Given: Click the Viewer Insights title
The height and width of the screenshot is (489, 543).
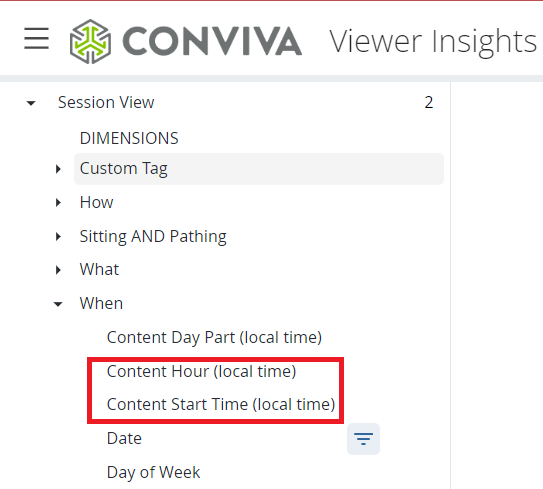Looking at the screenshot, I should (433, 42).
